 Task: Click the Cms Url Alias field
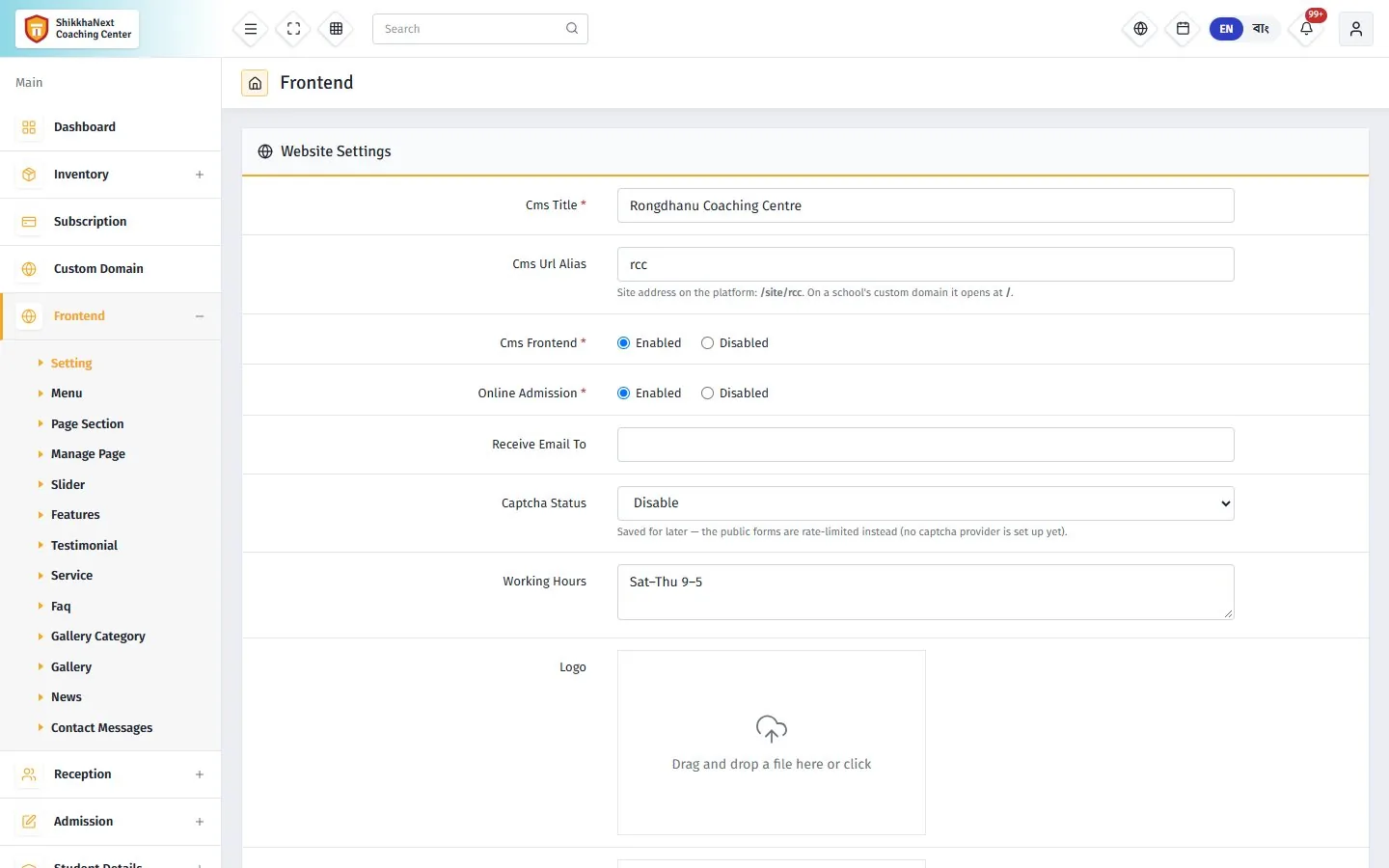click(x=926, y=264)
